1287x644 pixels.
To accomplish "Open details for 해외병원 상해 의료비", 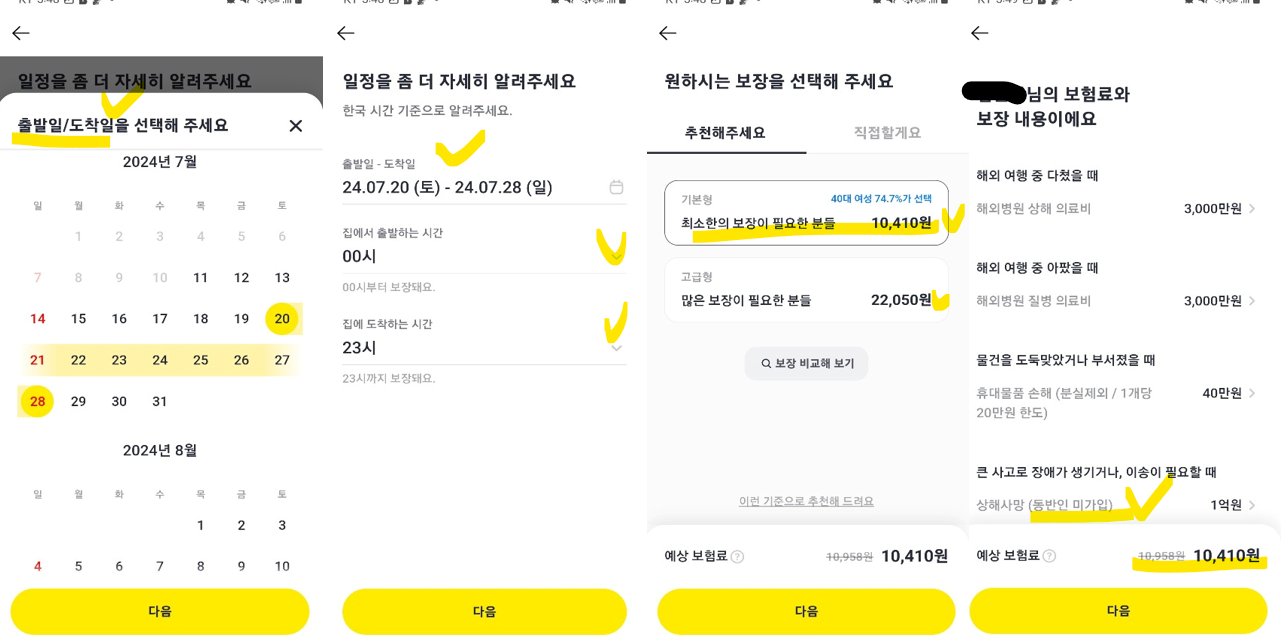I will (x=1253, y=208).
